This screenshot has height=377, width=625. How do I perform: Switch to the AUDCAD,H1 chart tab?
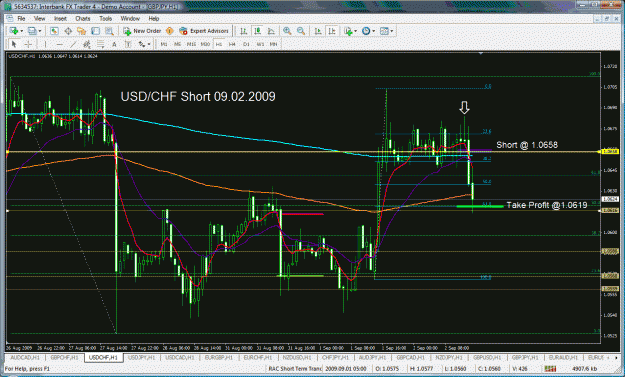click(x=25, y=357)
